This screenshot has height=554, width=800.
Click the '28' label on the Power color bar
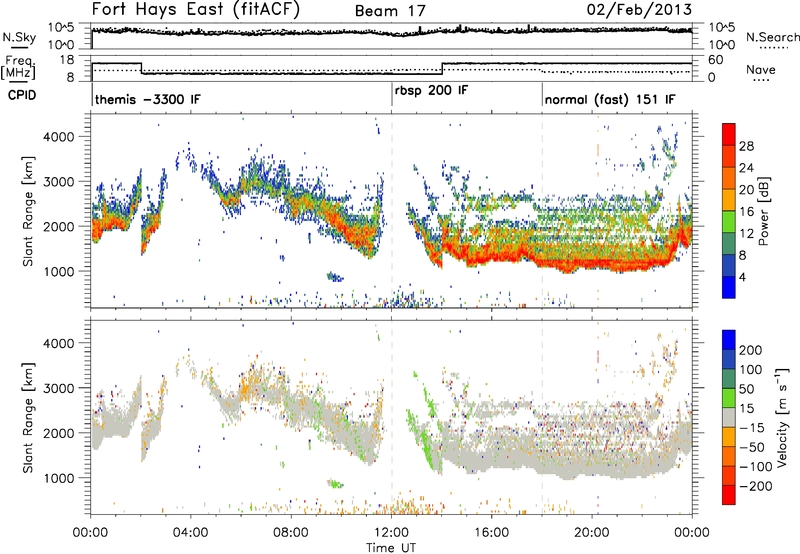746,146
